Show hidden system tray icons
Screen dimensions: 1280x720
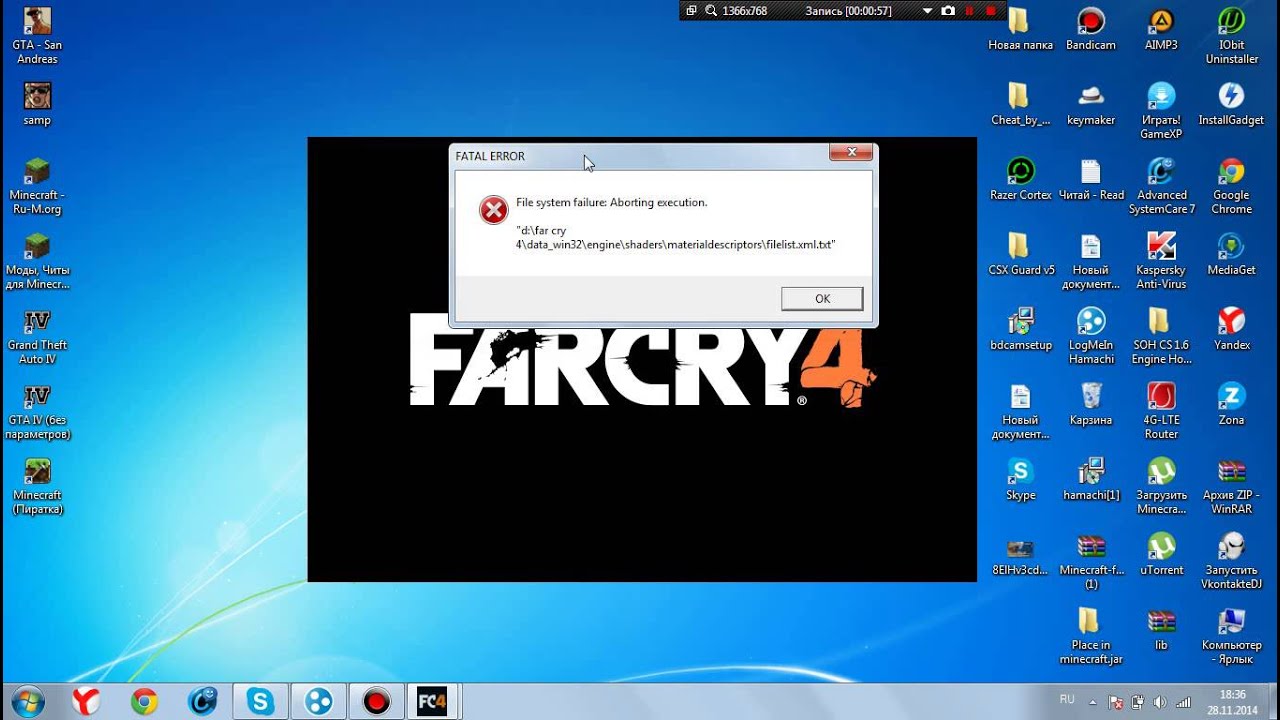pos(1095,702)
